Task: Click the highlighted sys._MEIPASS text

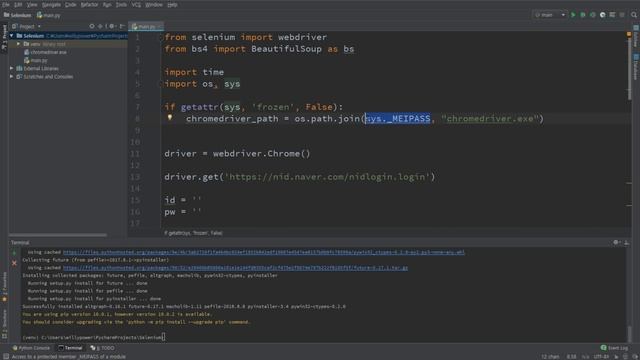Action: click(398, 119)
